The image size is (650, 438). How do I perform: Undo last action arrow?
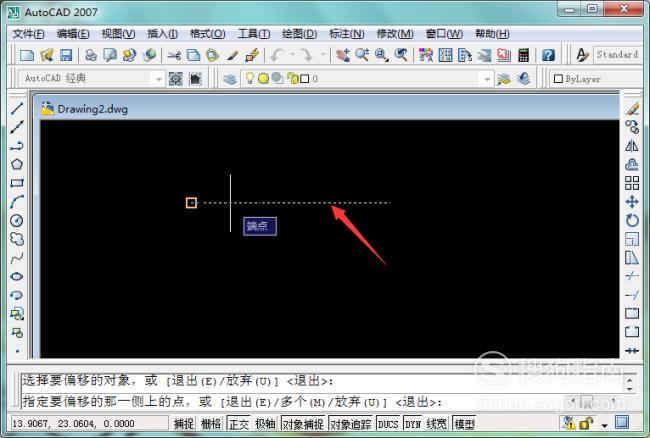tap(277, 55)
